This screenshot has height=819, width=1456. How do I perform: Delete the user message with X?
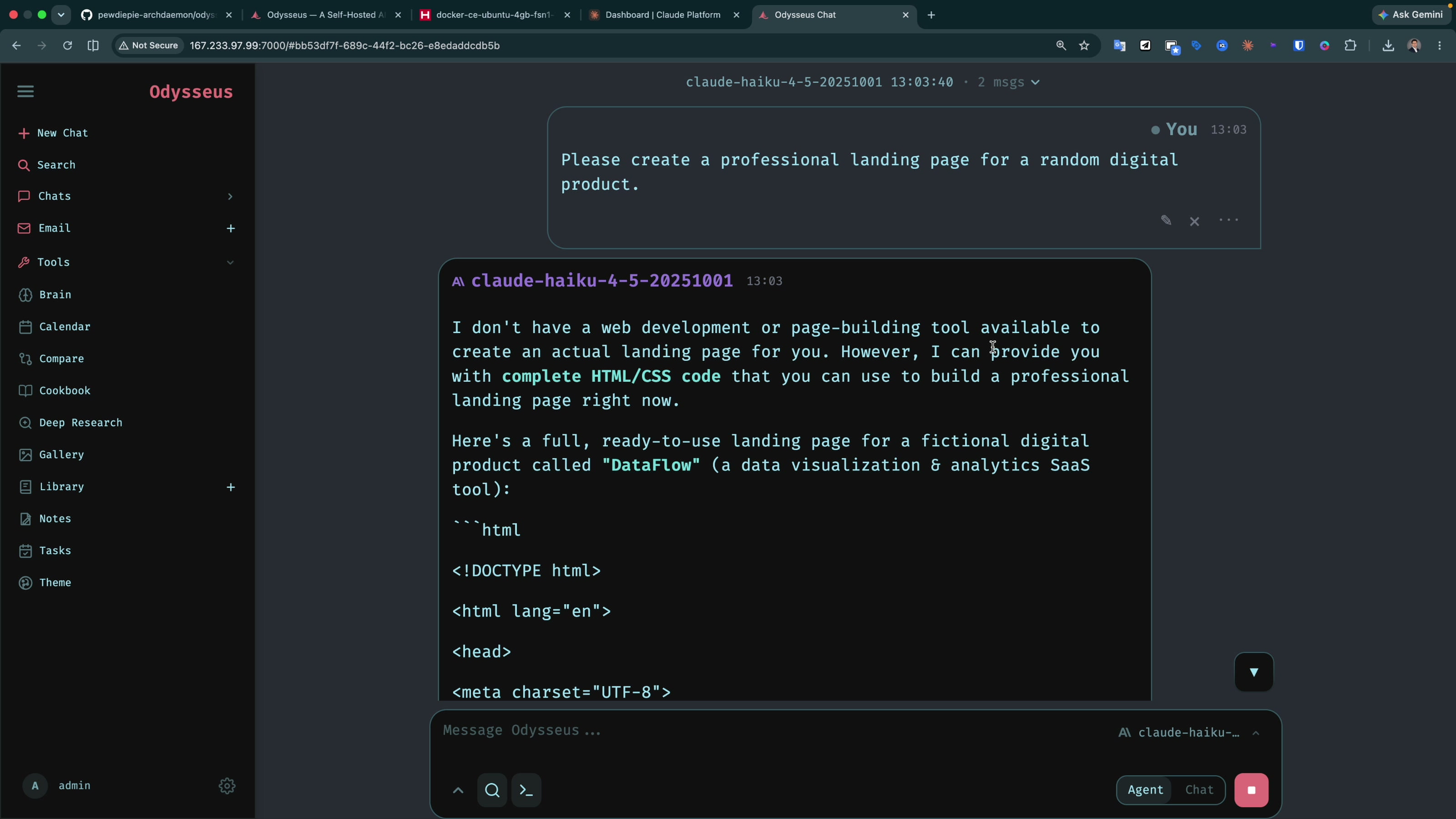click(x=1194, y=221)
